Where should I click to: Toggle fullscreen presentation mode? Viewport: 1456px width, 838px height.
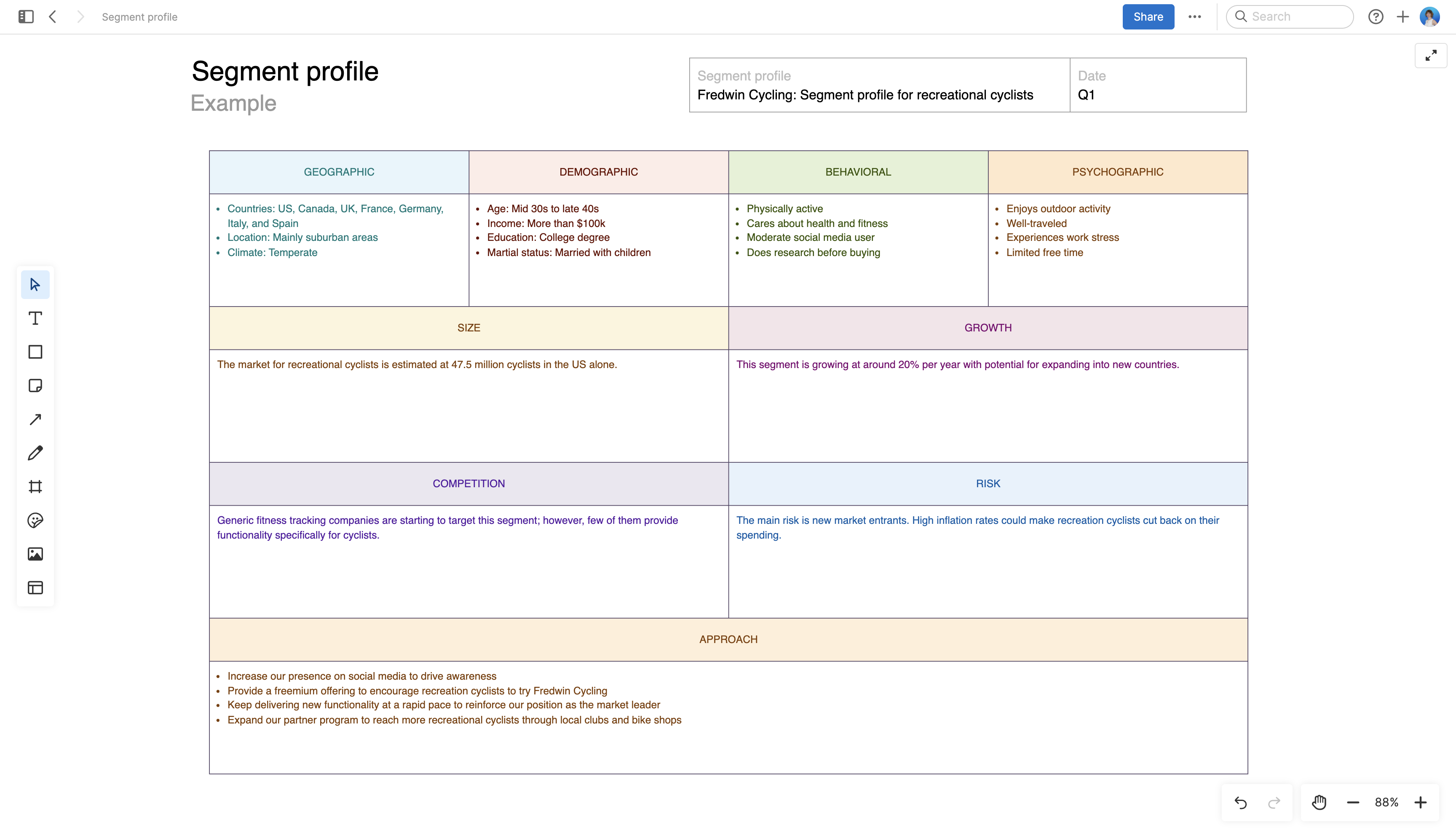(1431, 55)
